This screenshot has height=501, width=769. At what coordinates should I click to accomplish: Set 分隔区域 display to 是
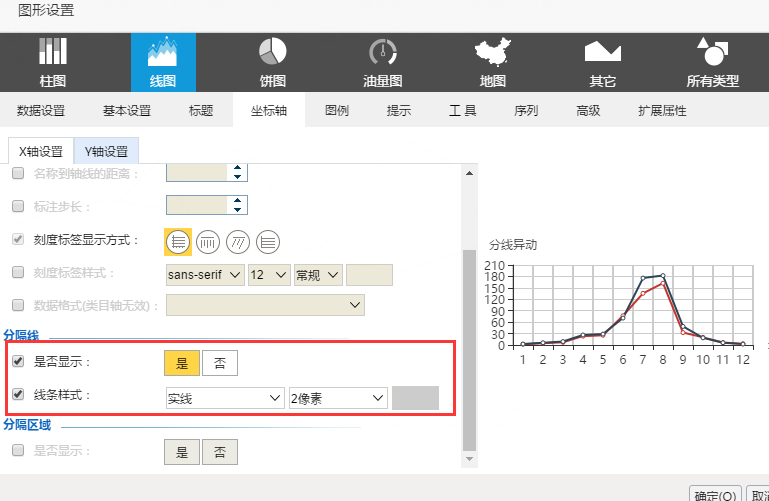click(x=182, y=452)
